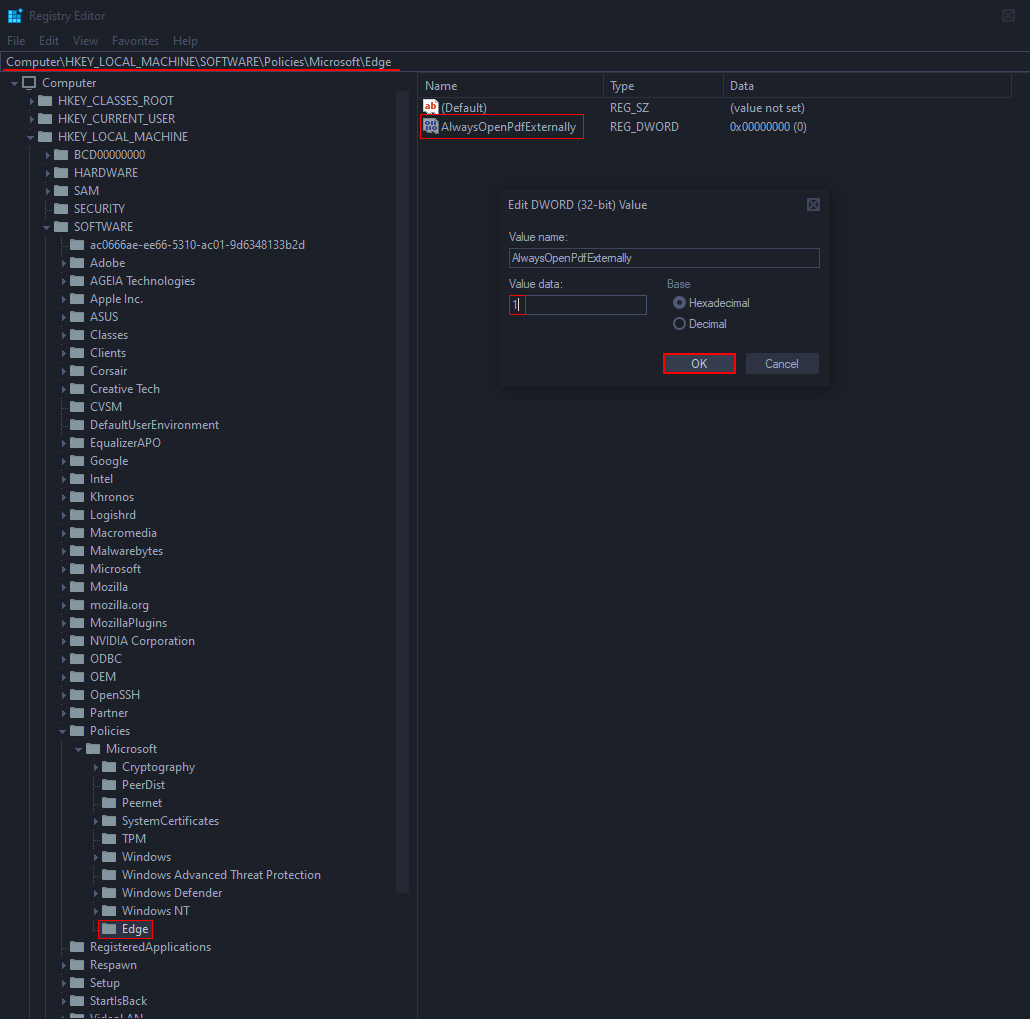Close the Edit DWORD dialog with X

[x=813, y=204]
